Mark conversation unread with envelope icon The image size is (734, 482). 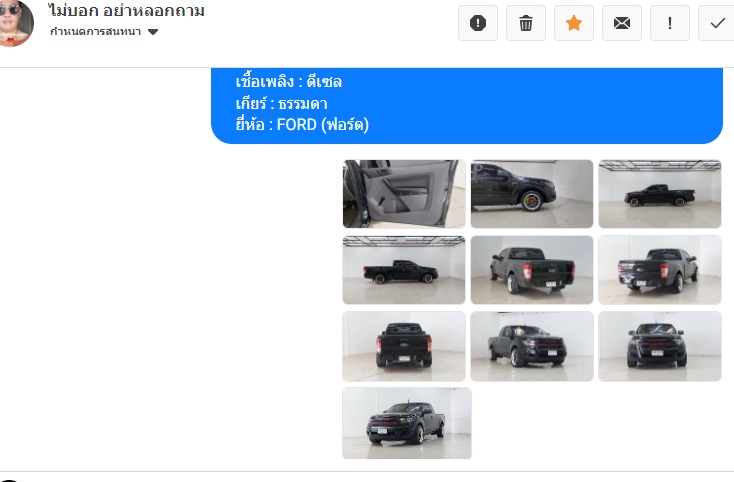click(622, 23)
